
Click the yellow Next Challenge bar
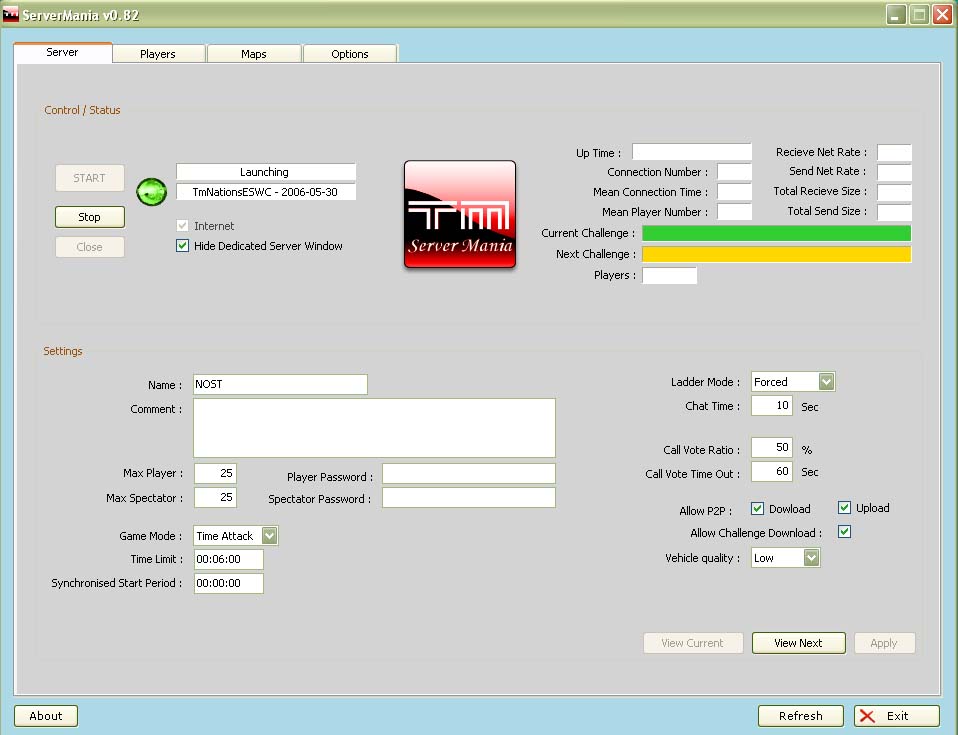(x=777, y=254)
